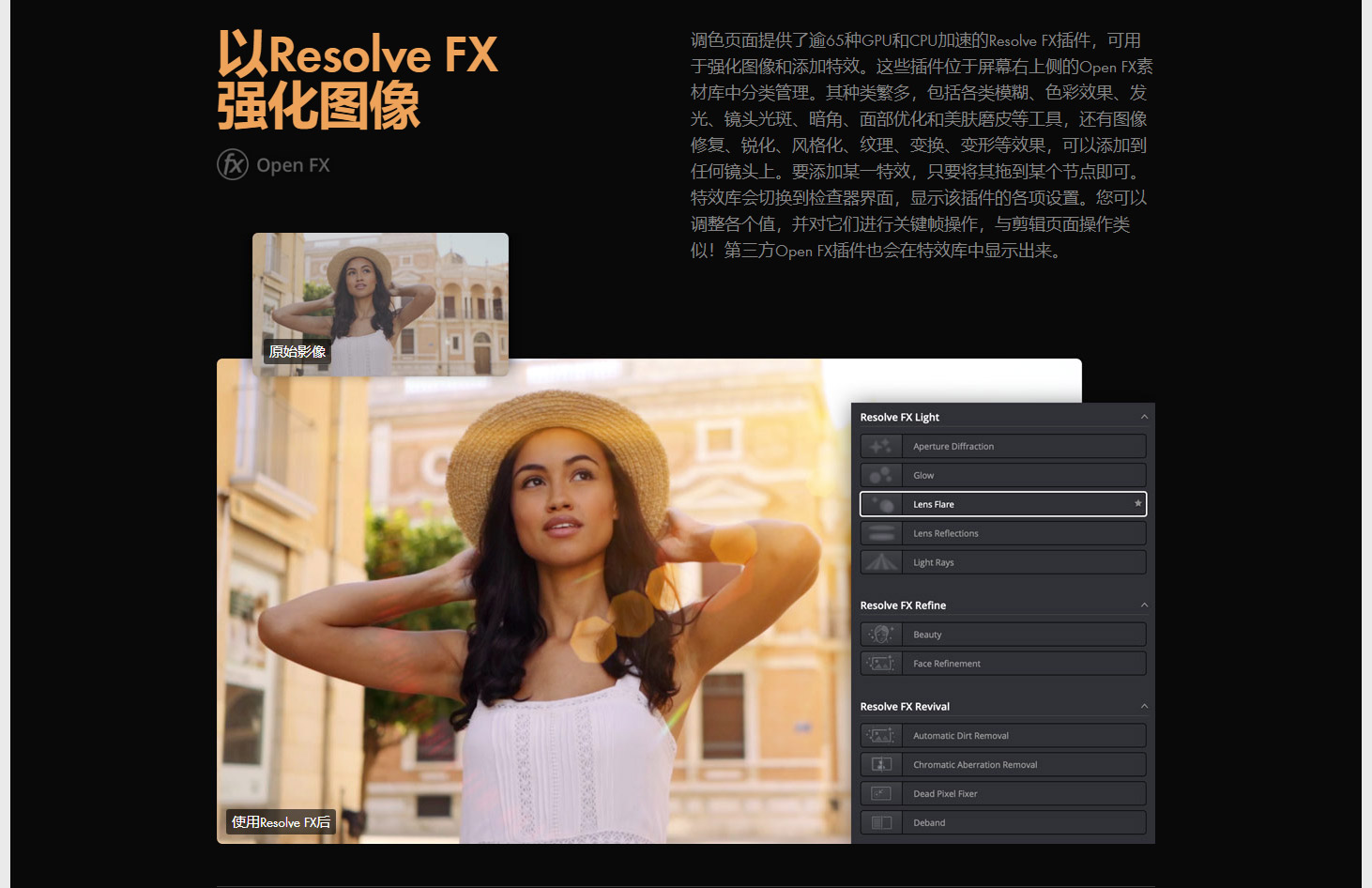1372x888 pixels.
Task: Select the Glow effect label
Action: coord(923,476)
